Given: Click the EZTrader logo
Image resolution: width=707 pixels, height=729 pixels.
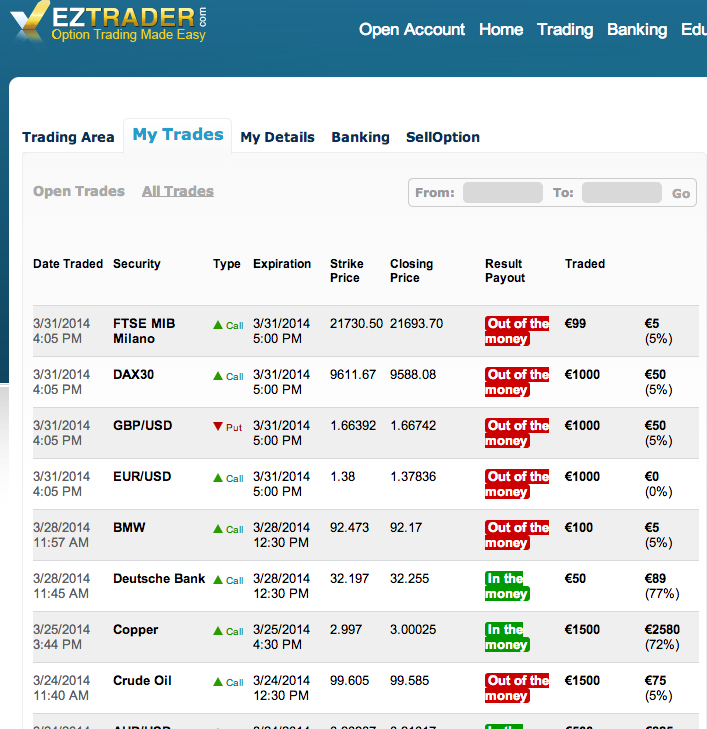Looking at the screenshot, I should [x=108, y=22].
